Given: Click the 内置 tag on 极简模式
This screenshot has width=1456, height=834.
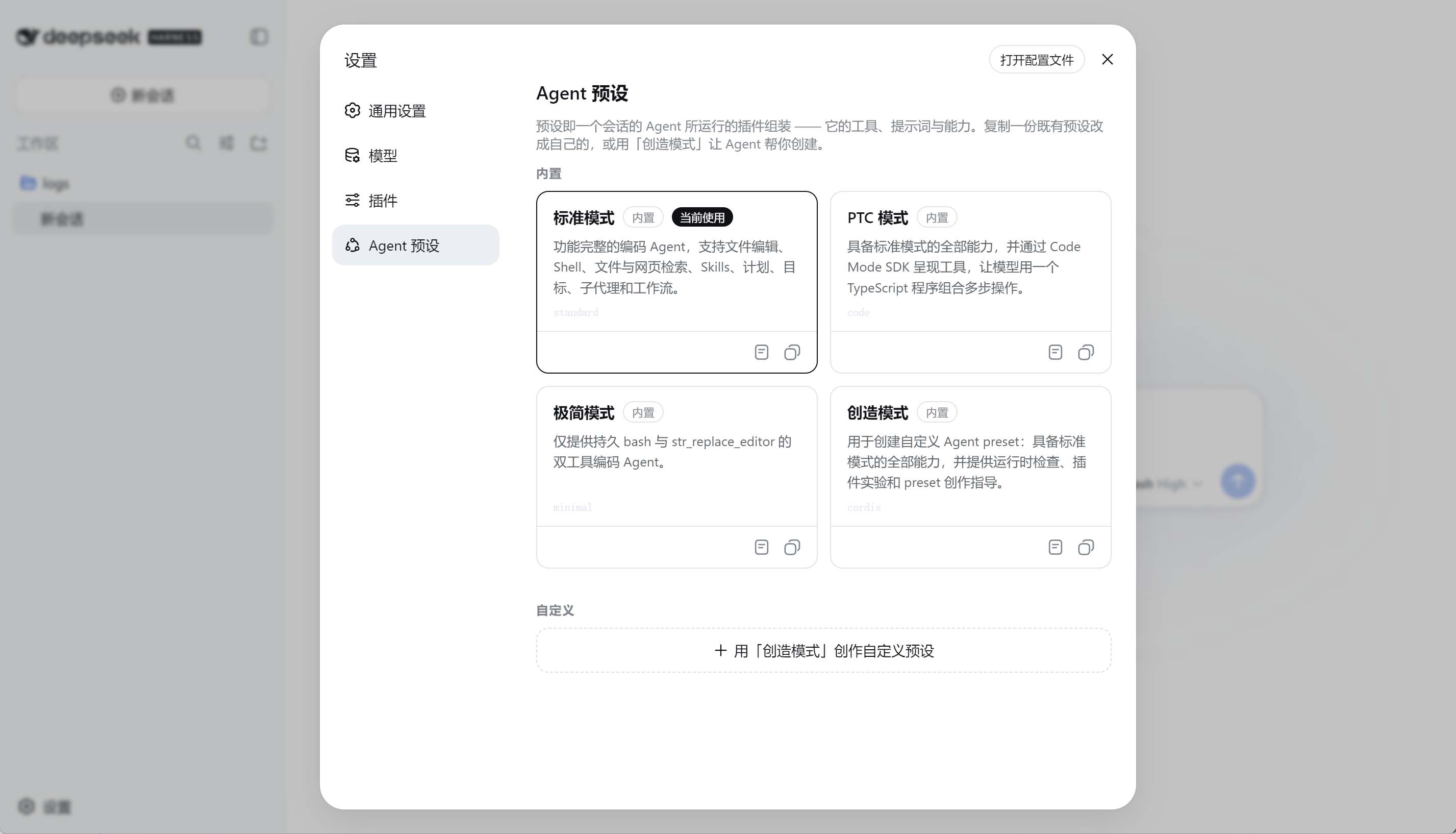Looking at the screenshot, I should pyautogui.click(x=643, y=412).
